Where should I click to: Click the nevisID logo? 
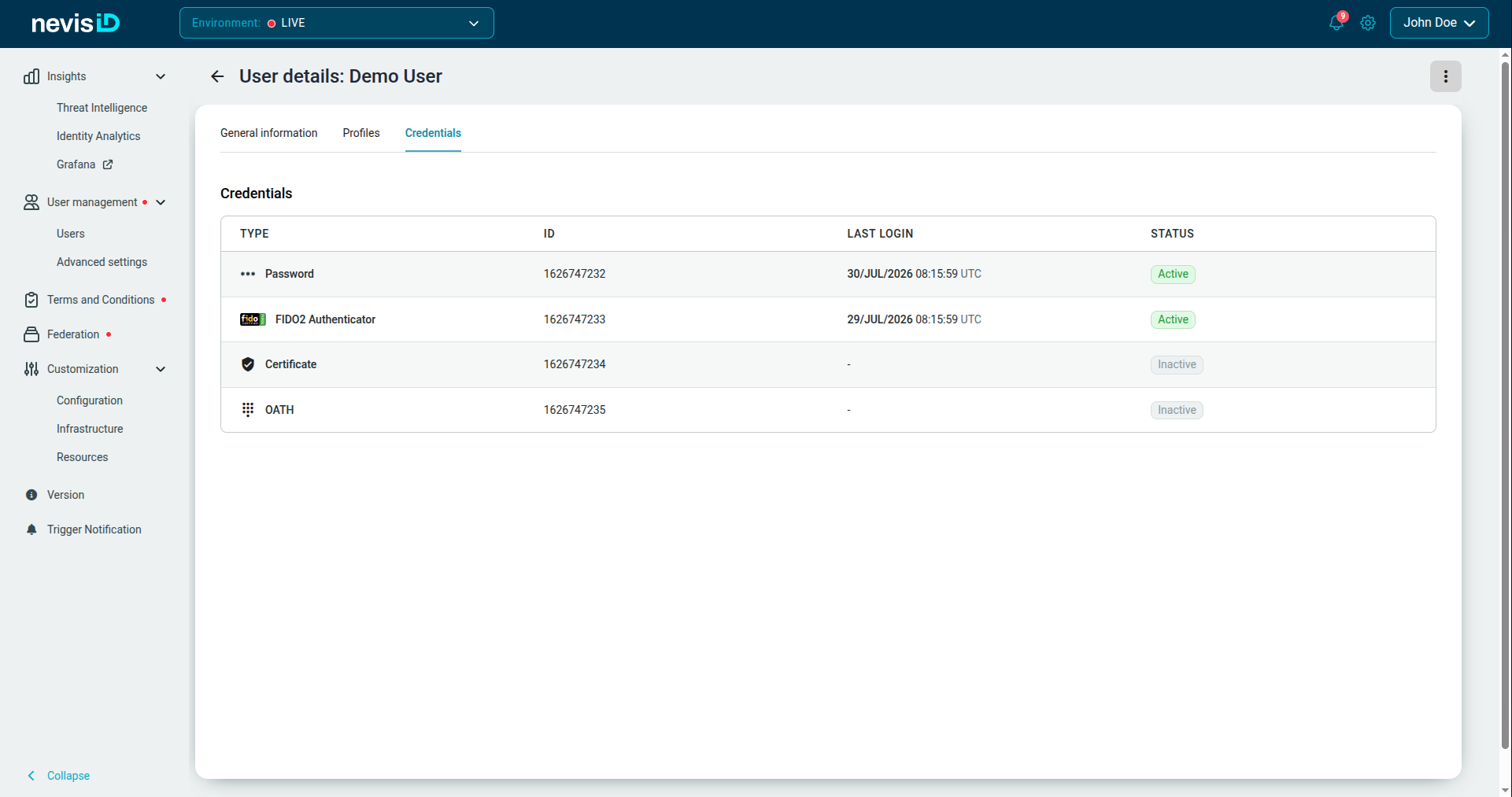(76, 23)
